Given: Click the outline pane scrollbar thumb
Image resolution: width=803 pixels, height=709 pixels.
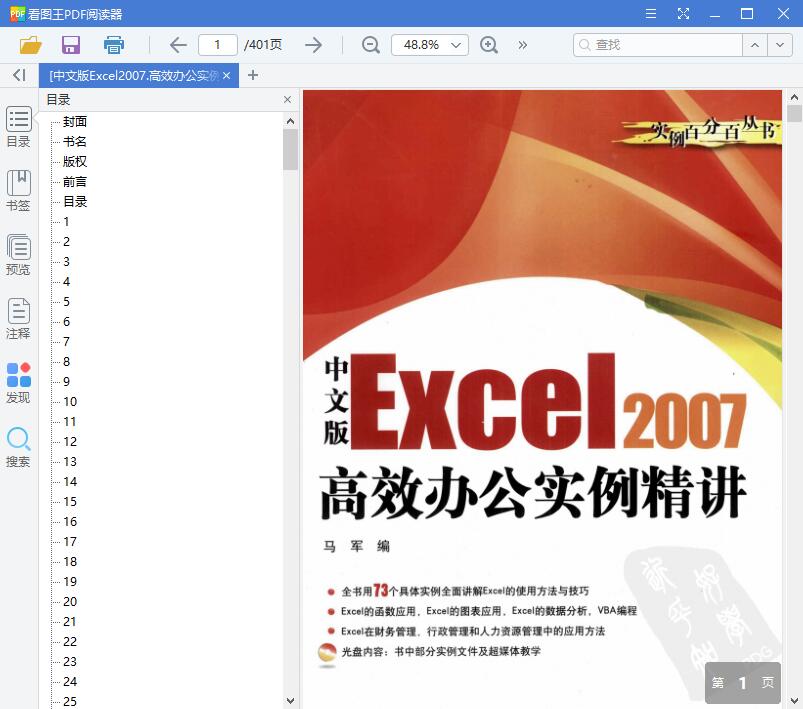Looking at the screenshot, I should click(x=290, y=149).
